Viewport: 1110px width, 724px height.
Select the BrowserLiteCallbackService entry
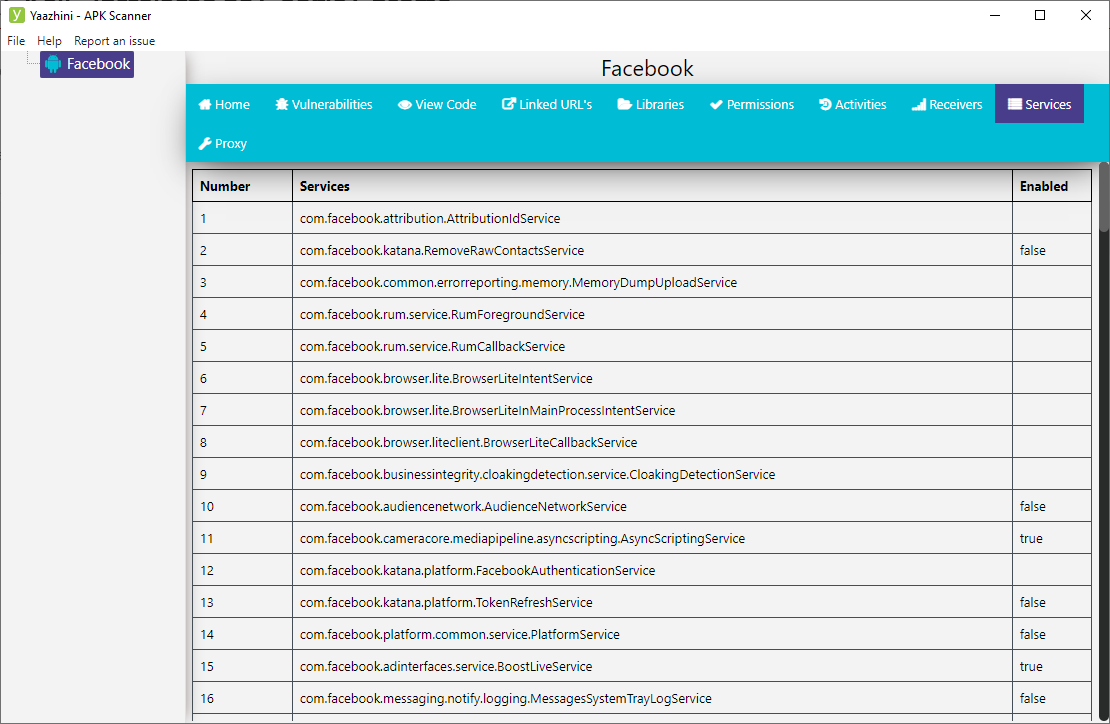[x=468, y=442]
